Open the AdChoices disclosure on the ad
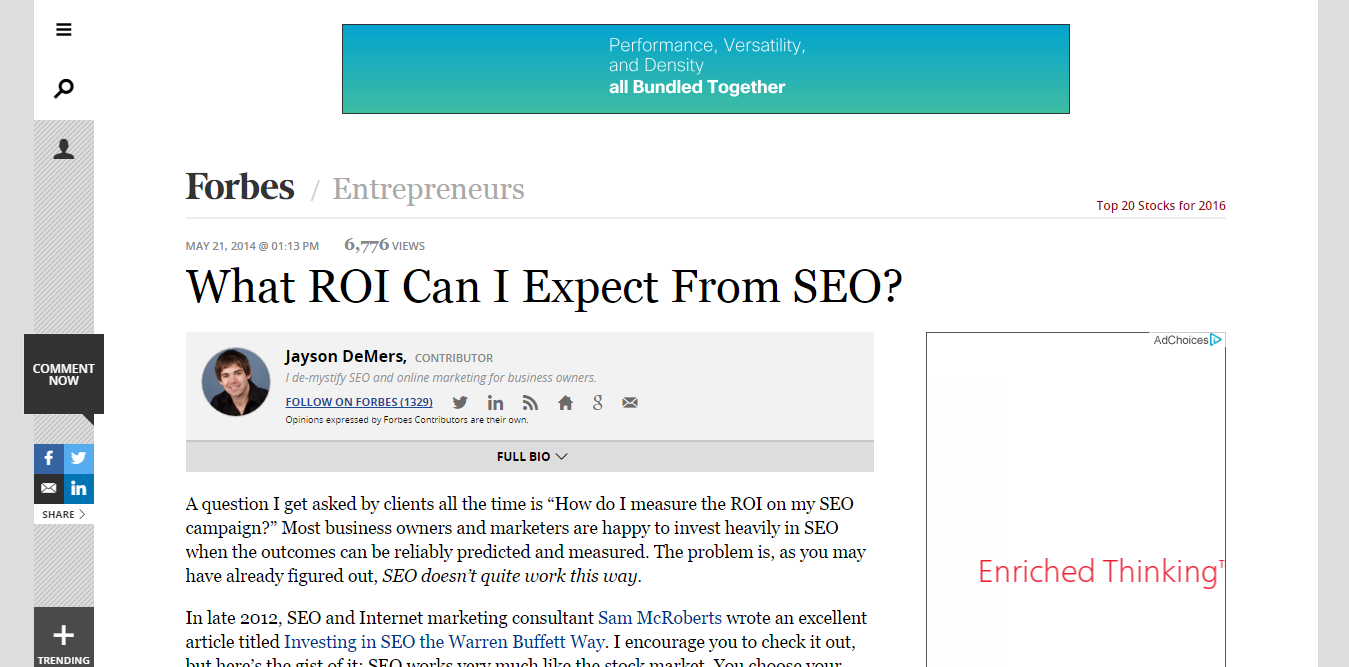Screen dimensions: 1349x667 (1188, 340)
